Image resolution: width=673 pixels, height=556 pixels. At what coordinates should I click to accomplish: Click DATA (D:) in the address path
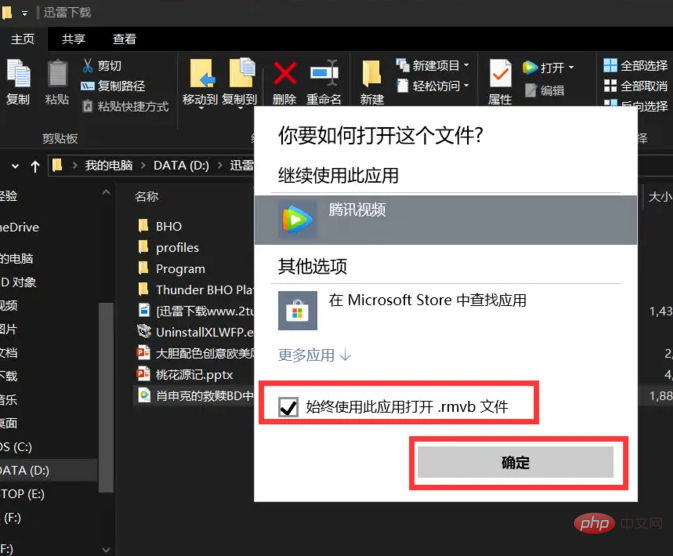[x=181, y=166]
